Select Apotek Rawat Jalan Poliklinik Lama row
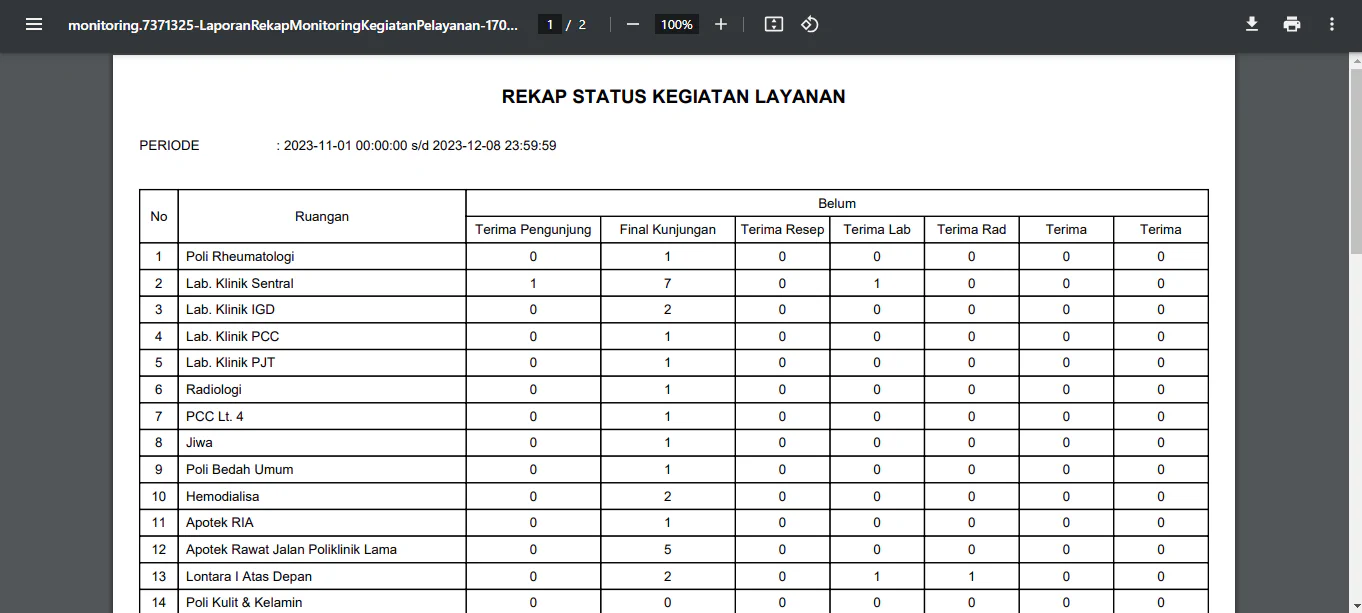Screen dimensions: 1362x613 coord(291,550)
